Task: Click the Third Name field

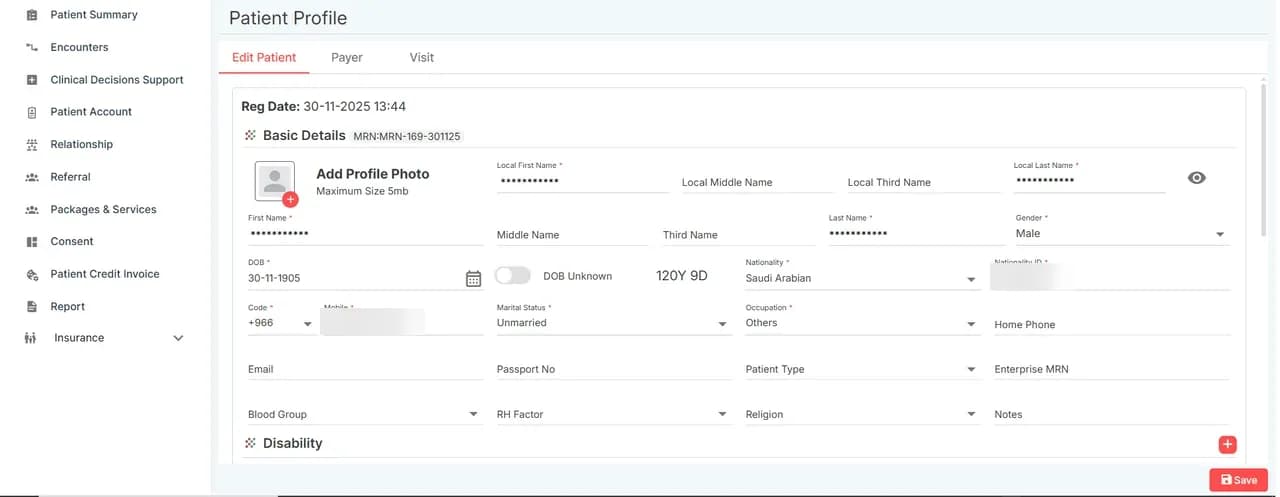Action: click(x=738, y=235)
